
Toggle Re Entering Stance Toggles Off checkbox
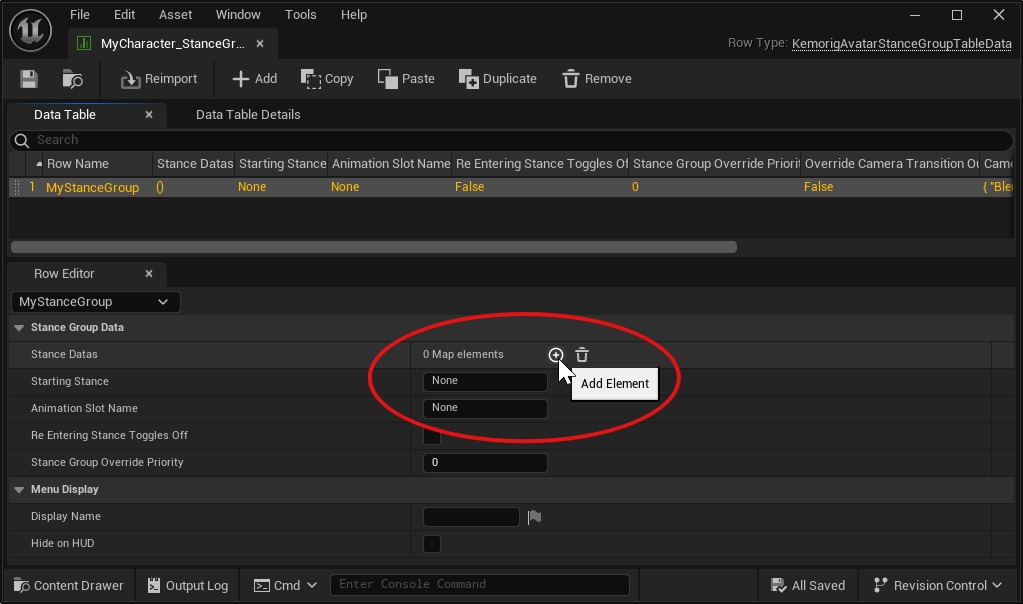[x=432, y=436]
